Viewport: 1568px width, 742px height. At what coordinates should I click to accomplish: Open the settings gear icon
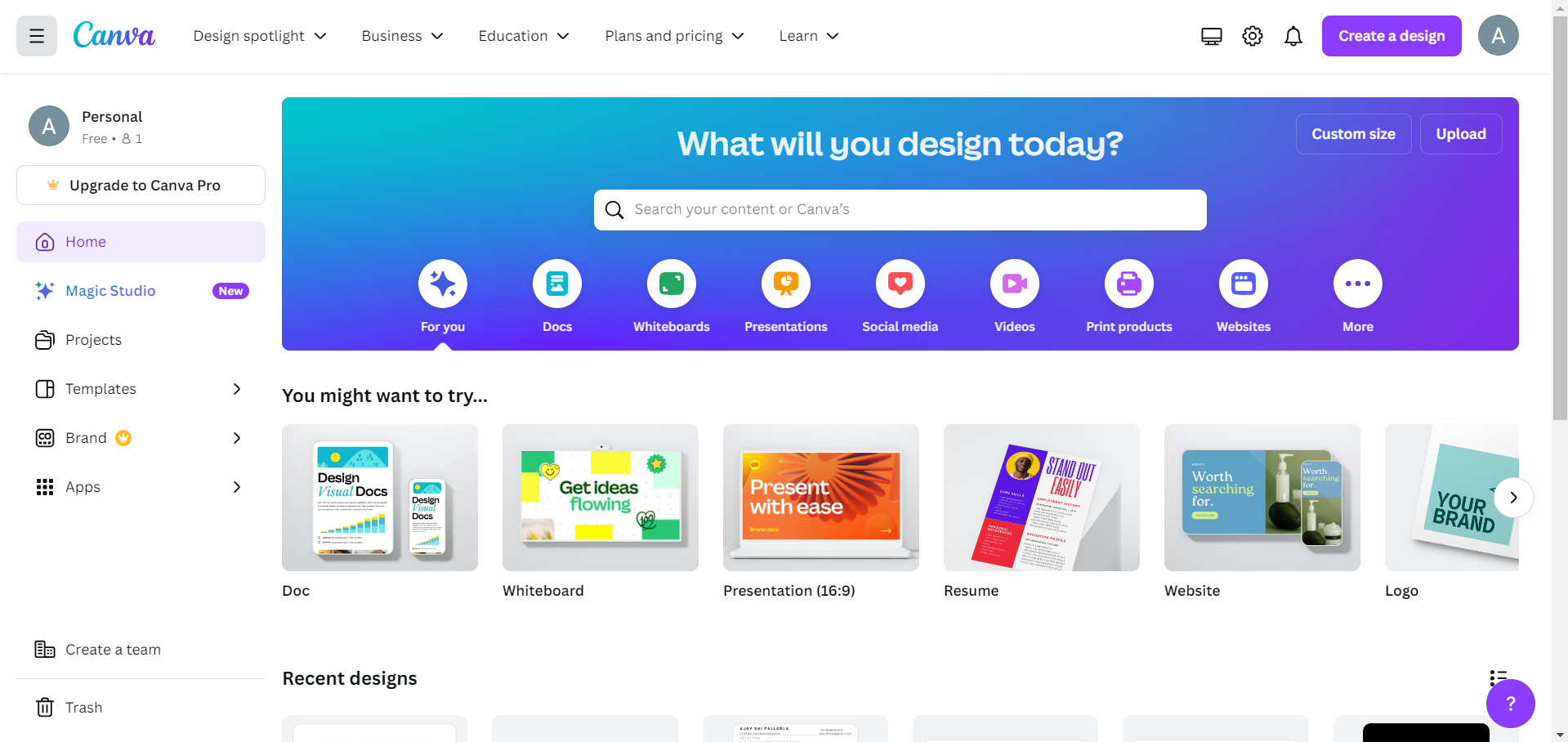pyautogui.click(x=1252, y=36)
